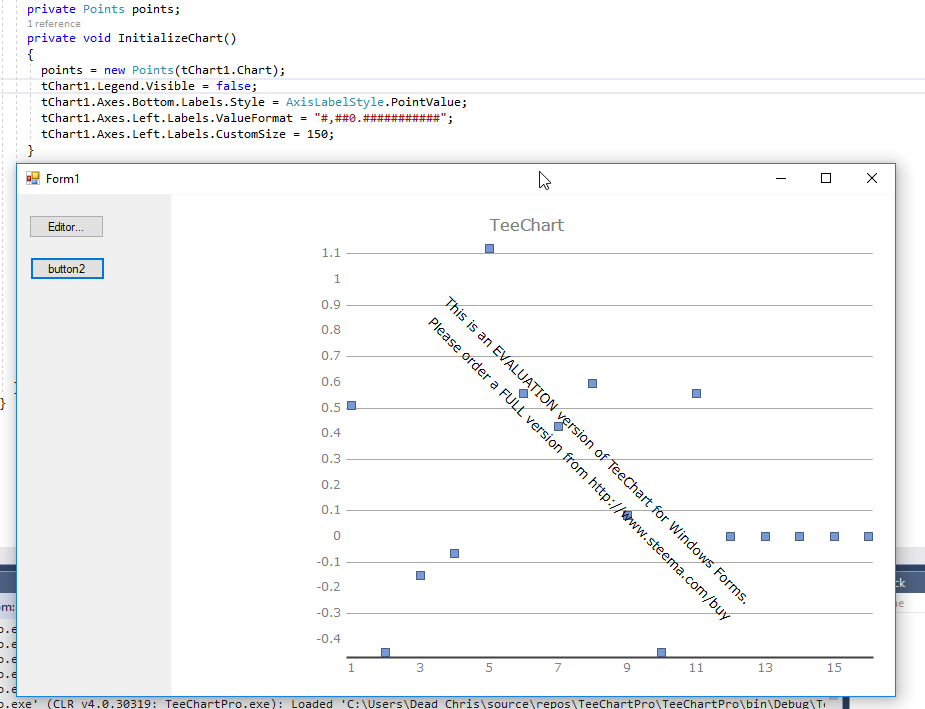The width and height of the screenshot is (925, 709).
Task: Click the "-0.4" left axis label
Action: (329, 639)
